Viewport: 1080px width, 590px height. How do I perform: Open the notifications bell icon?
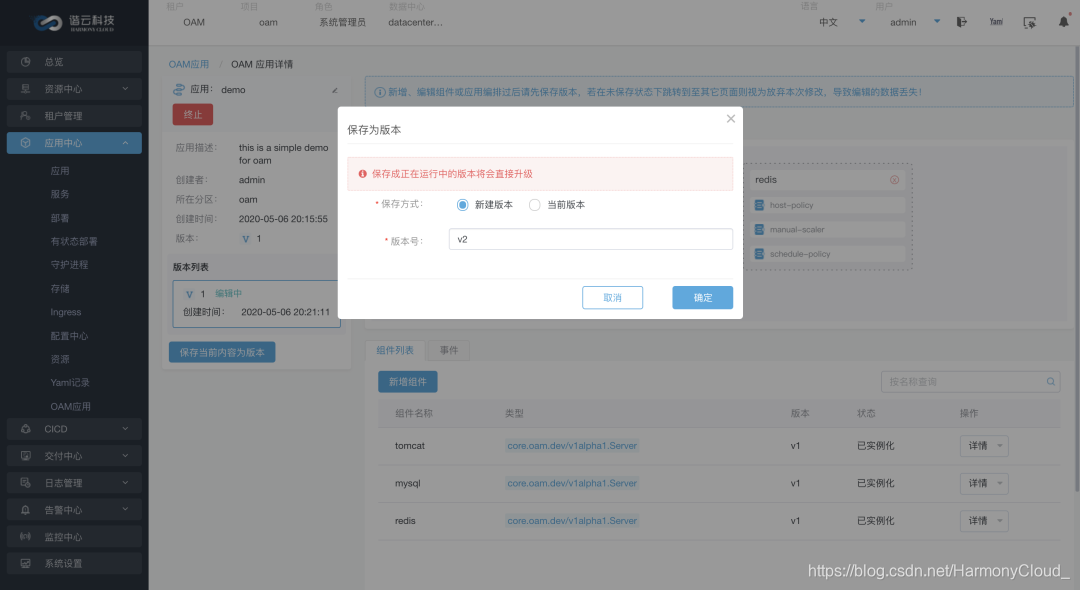click(1063, 22)
